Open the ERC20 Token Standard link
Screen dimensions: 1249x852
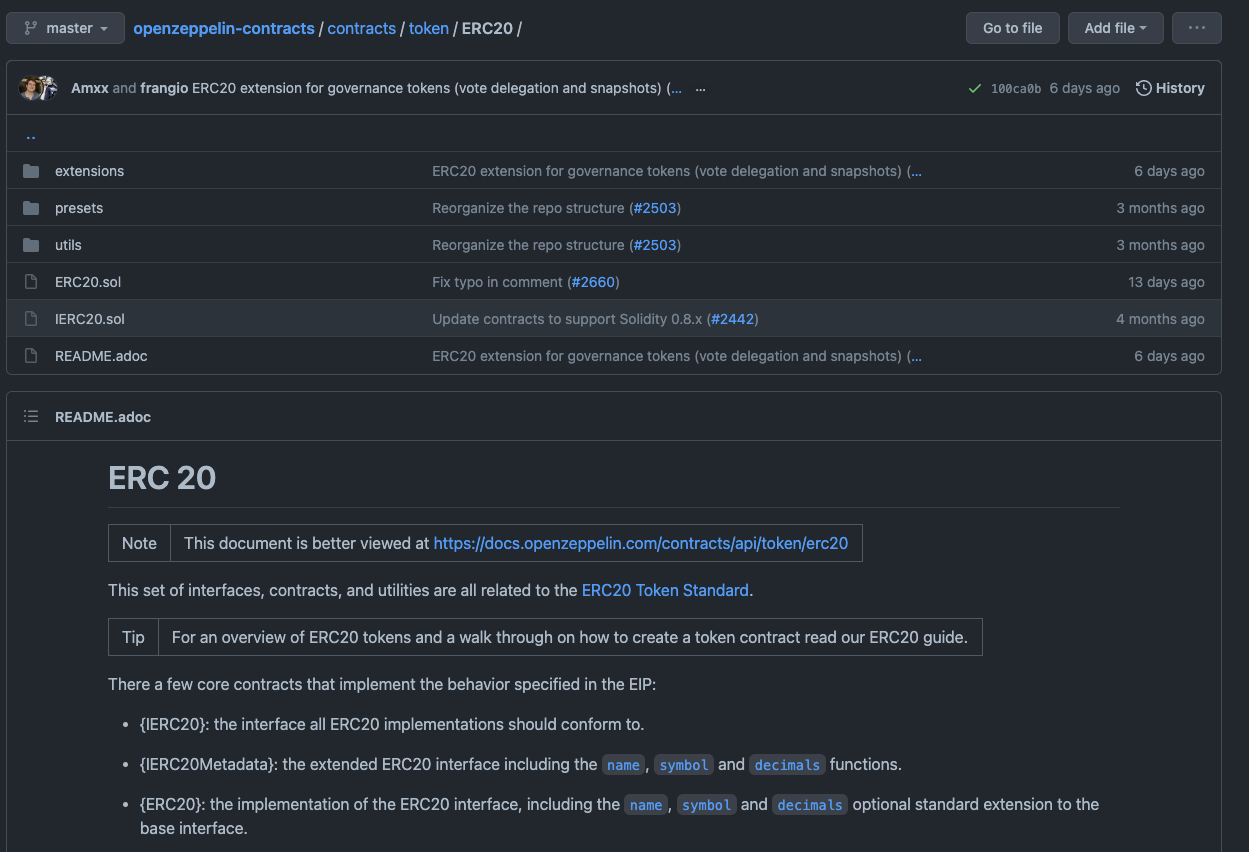(665, 590)
